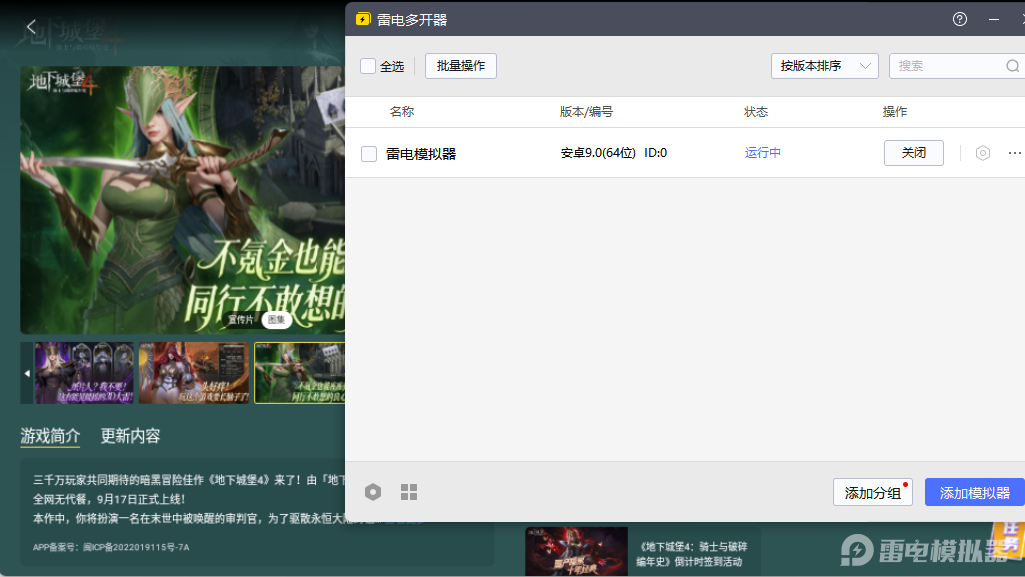Image resolution: width=1025 pixels, height=577 pixels.
Task: Open the 批量操作 batch operations menu
Action: (x=461, y=66)
